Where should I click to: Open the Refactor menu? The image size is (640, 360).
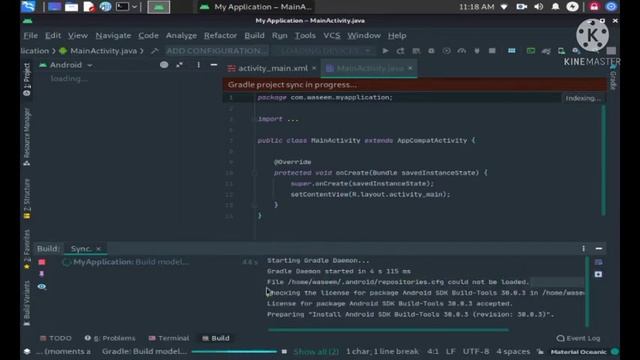220,36
